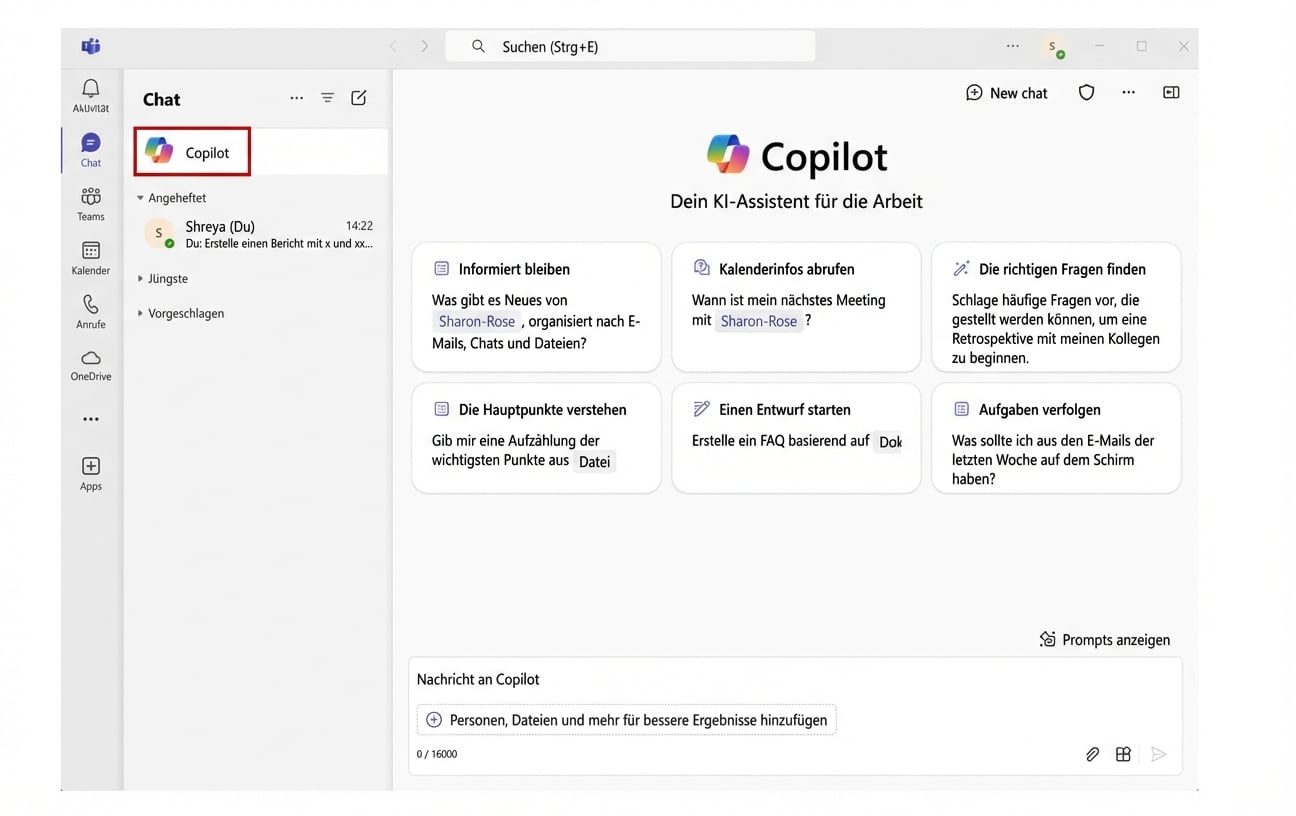Open OneDrive from the sidebar
Viewport: 1296px width, 816px height.
click(x=90, y=365)
